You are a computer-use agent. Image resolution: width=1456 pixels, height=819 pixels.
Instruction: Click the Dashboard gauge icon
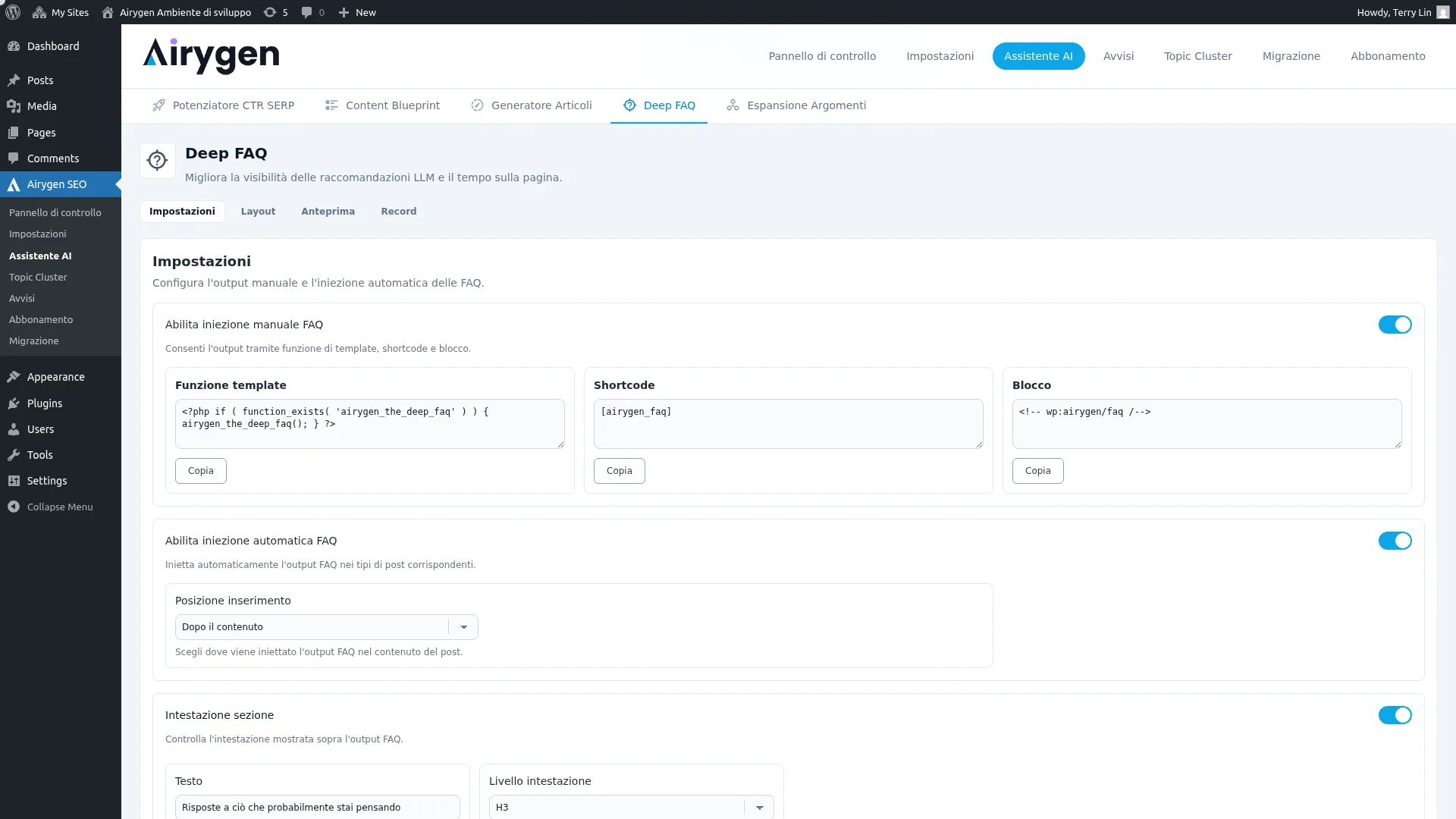click(14, 46)
